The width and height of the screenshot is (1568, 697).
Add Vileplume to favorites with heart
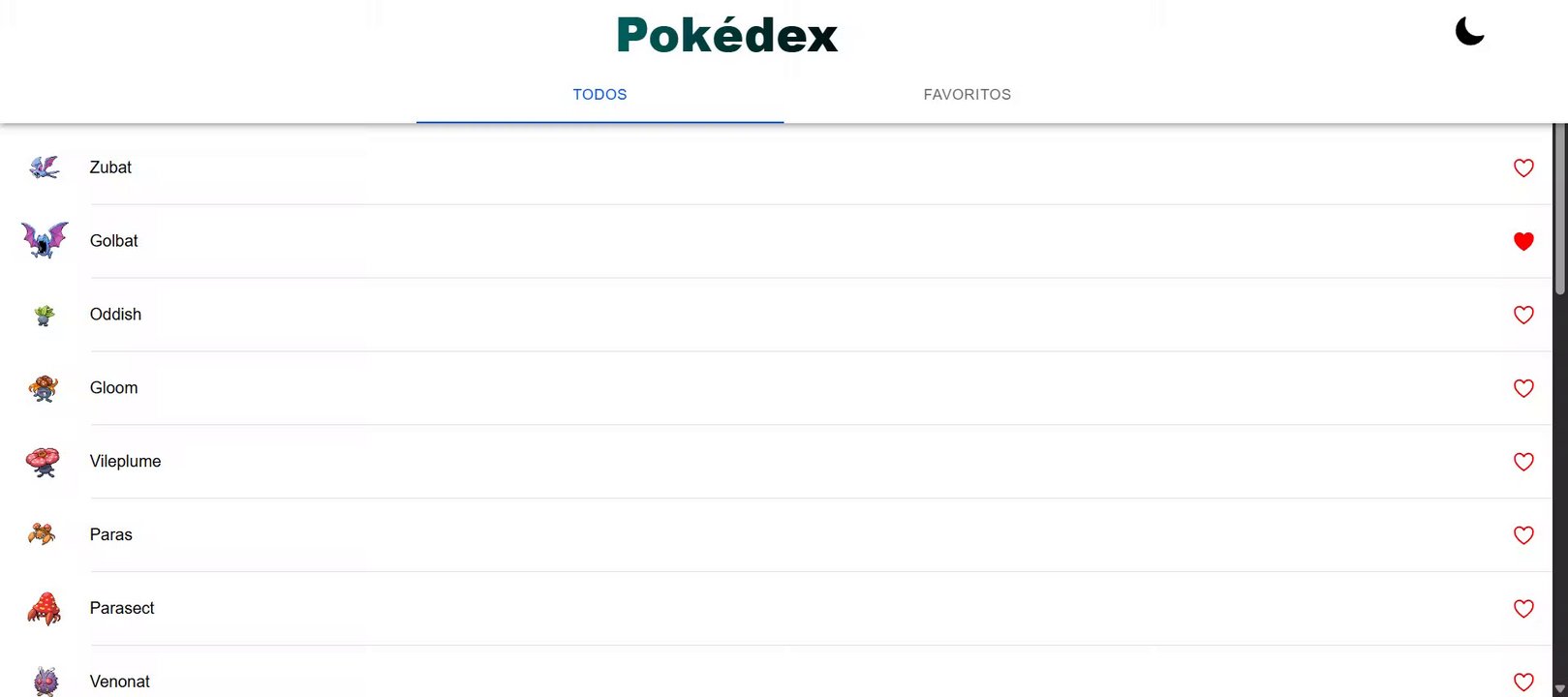click(1523, 462)
